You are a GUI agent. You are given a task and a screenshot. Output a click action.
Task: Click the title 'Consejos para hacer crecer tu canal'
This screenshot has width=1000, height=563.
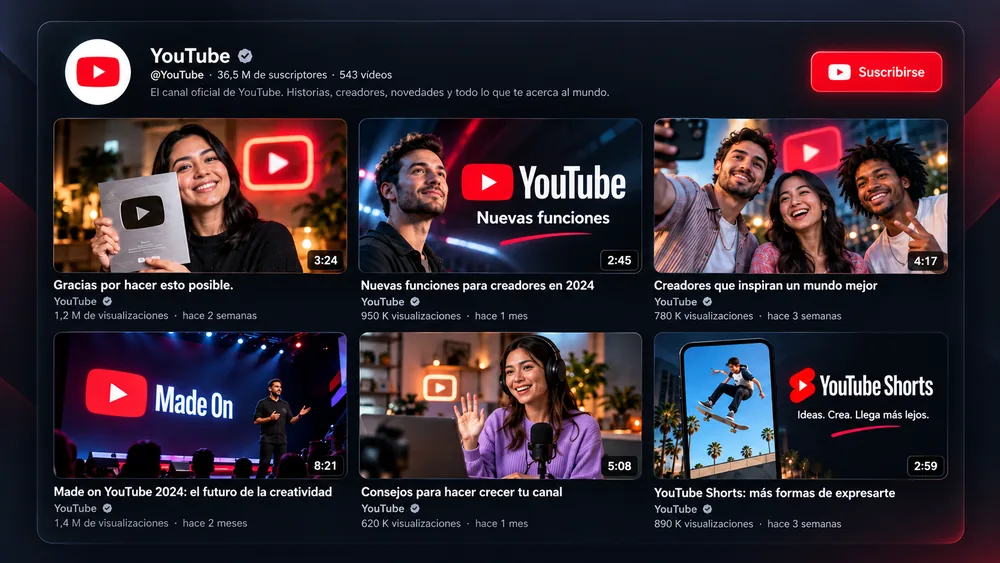[462, 492]
